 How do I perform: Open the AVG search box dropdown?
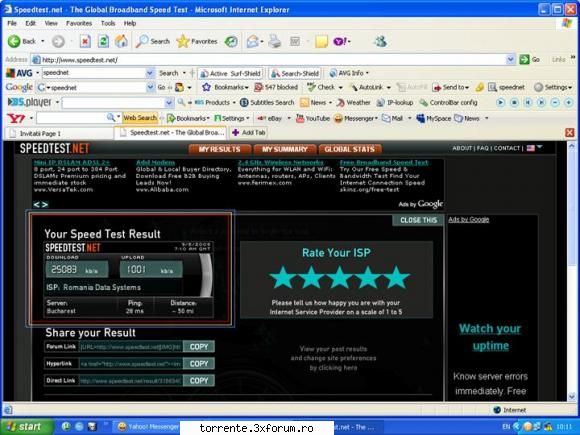pos(150,73)
